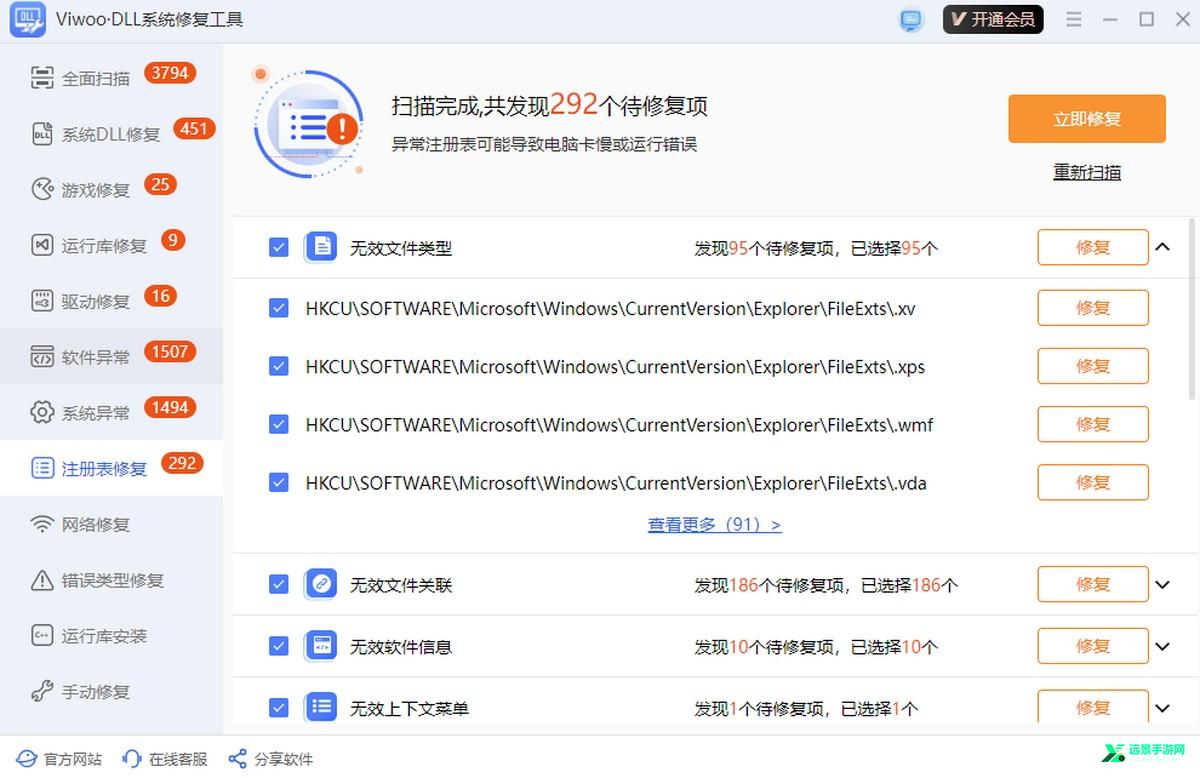Collapse the 无效文件类型 section chevron
The image size is (1200, 778).
coord(1162,247)
